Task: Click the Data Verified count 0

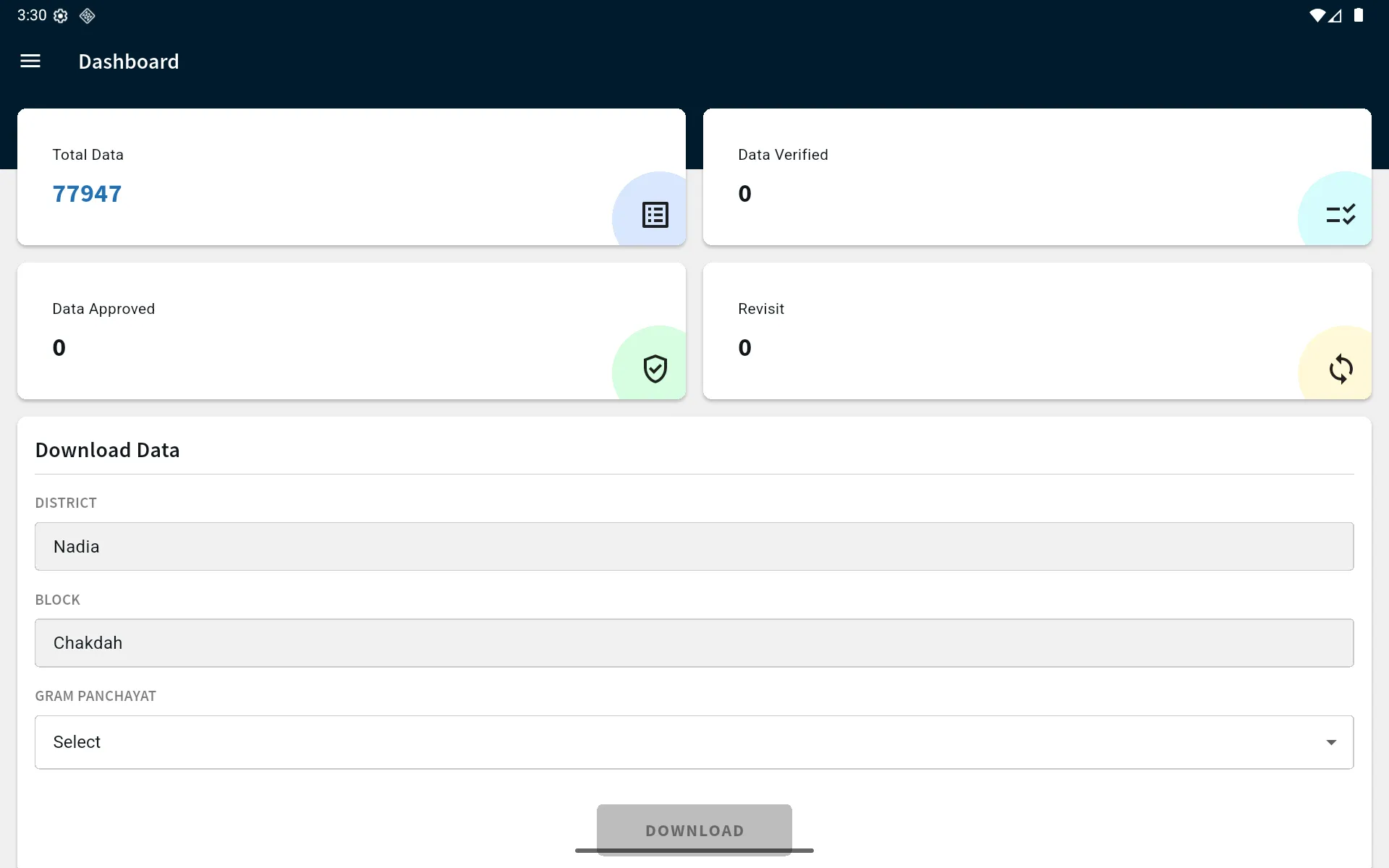Action: coord(745,194)
